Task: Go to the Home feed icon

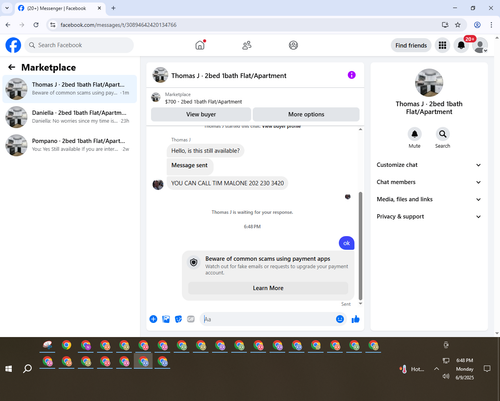Action: point(200,45)
